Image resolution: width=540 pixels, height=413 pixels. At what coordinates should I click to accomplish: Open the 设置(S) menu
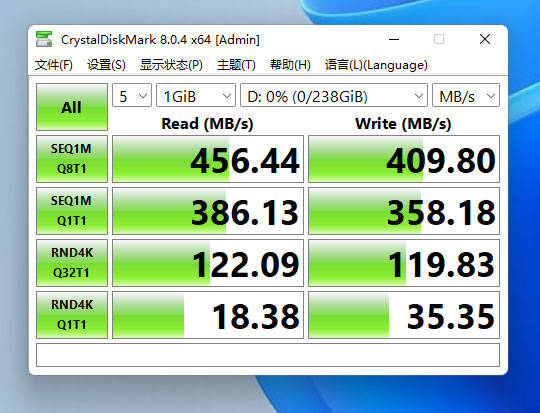click(x=106, y=65)
